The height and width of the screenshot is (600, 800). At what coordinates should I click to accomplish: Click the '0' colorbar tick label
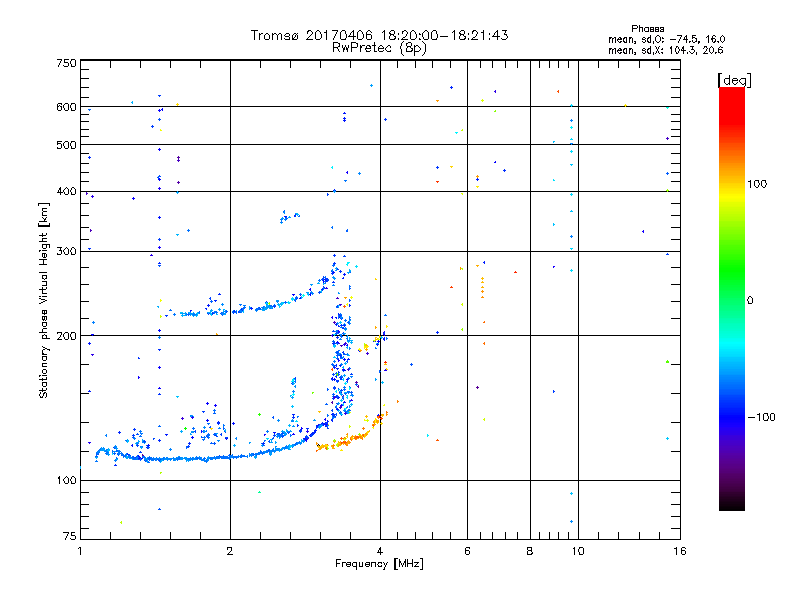pyautogui.click(x=750, y=301)
